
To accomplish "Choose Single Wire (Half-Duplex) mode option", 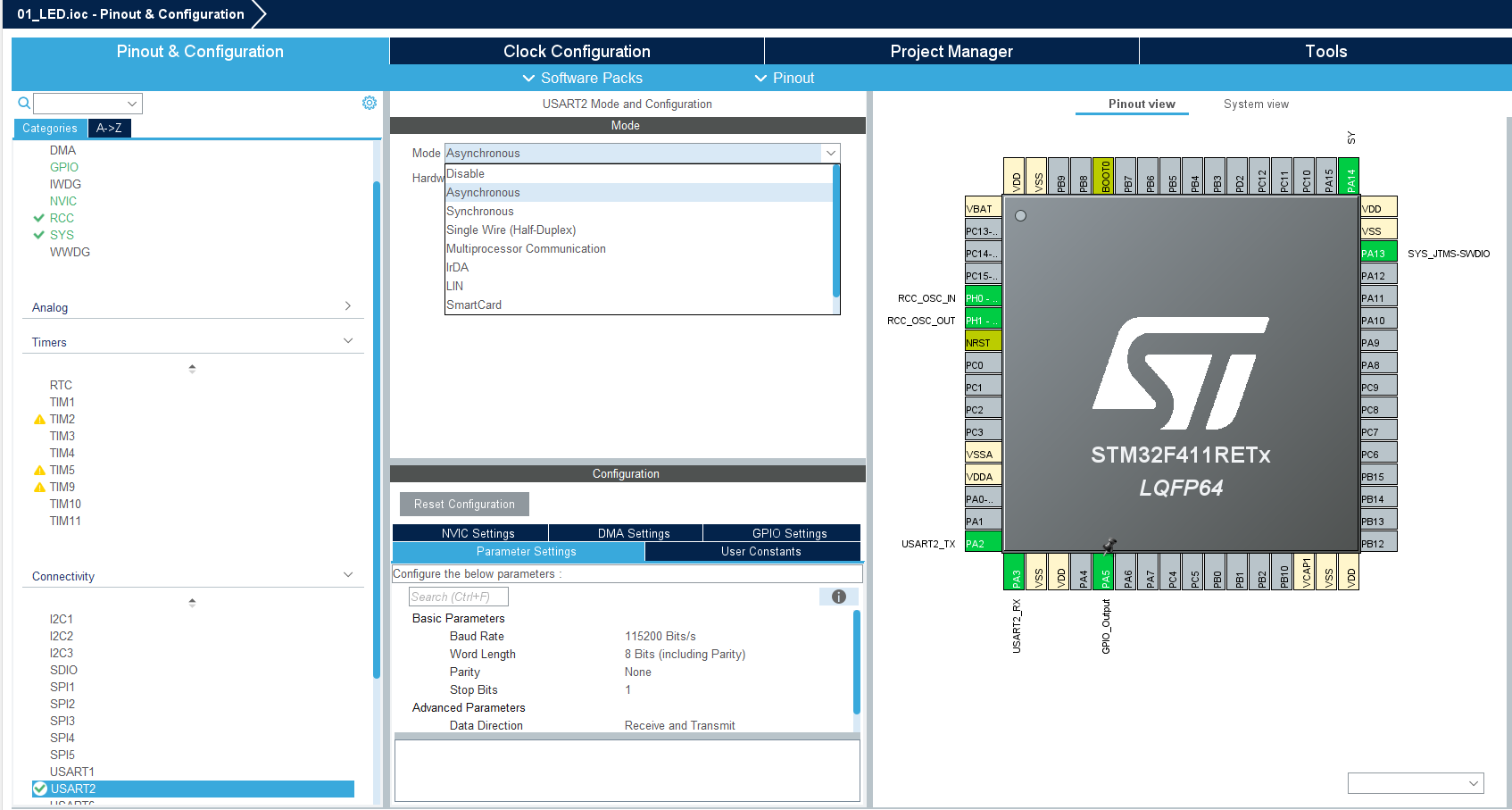I will pyautogui.click(x=639, y=230).
